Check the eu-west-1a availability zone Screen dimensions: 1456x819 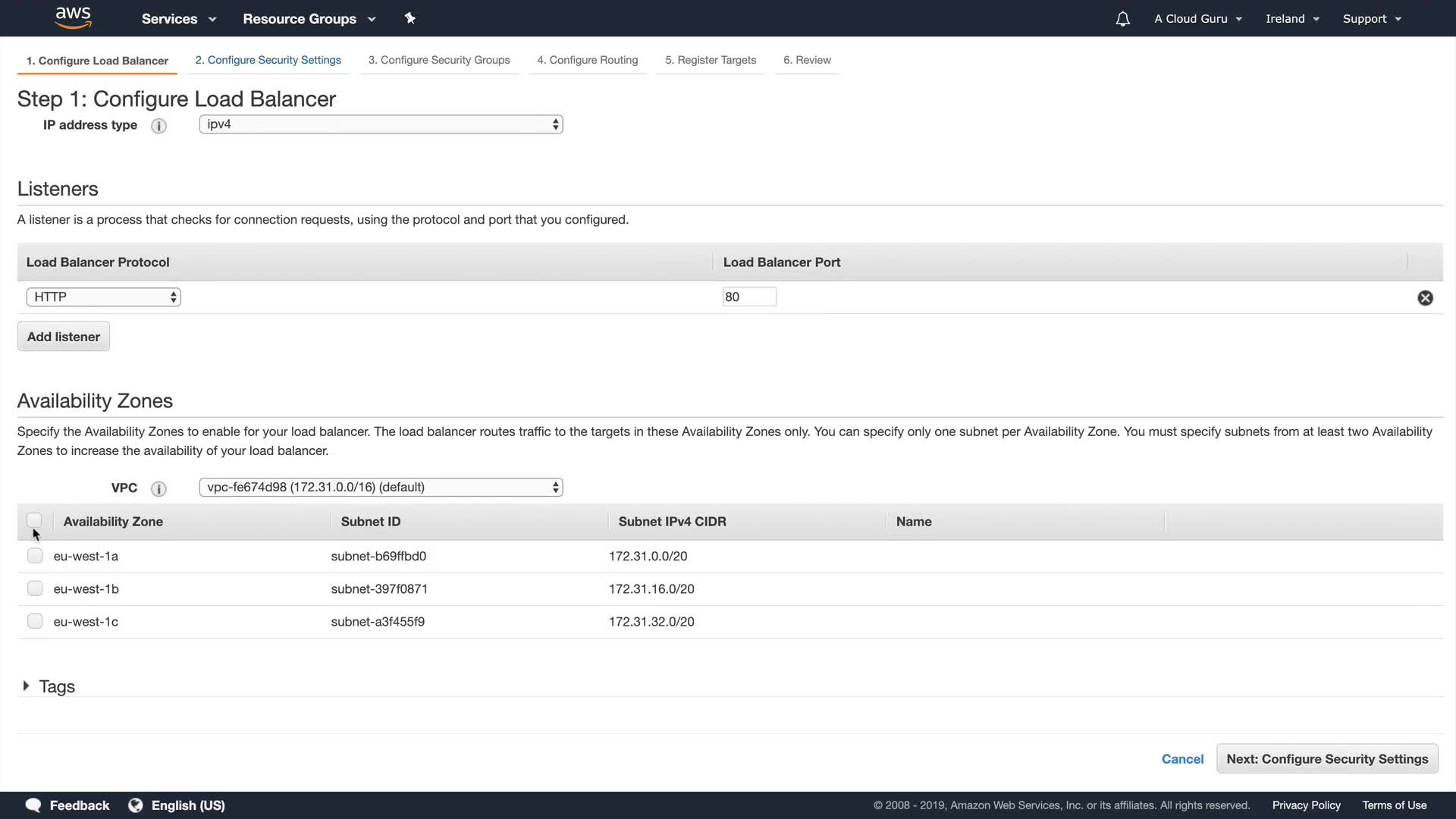pyautogui.click(x=35, y=556)
